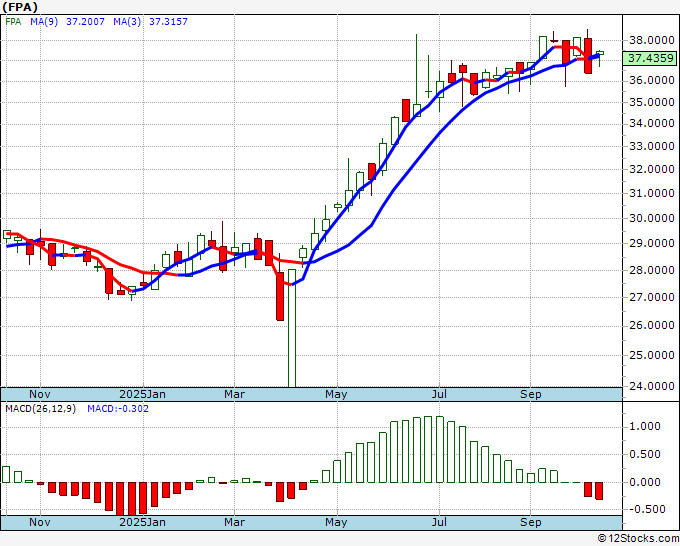Click the 28.0000 price axis label
This screenshot has height=546, width=680.
coord(651,271)
